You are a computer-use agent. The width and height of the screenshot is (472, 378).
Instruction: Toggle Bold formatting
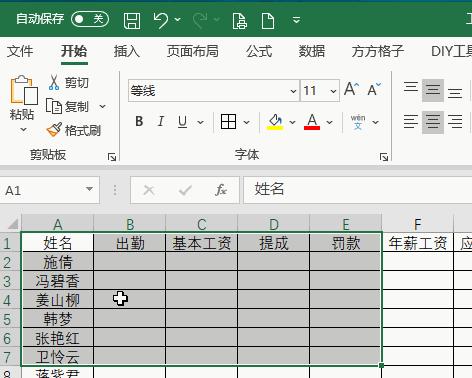139,122
